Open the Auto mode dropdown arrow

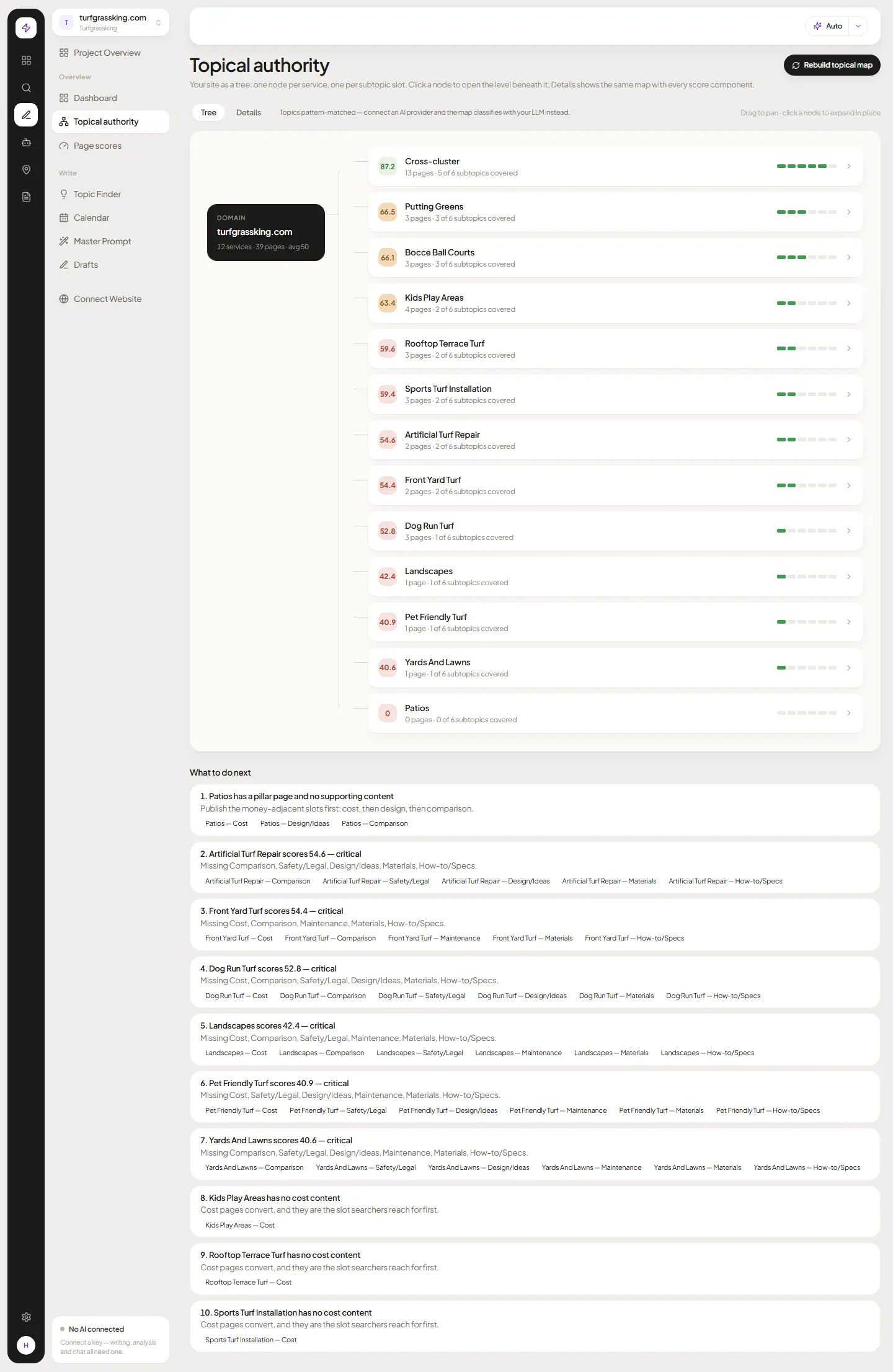pyautogui.click(x=858, y=26)
